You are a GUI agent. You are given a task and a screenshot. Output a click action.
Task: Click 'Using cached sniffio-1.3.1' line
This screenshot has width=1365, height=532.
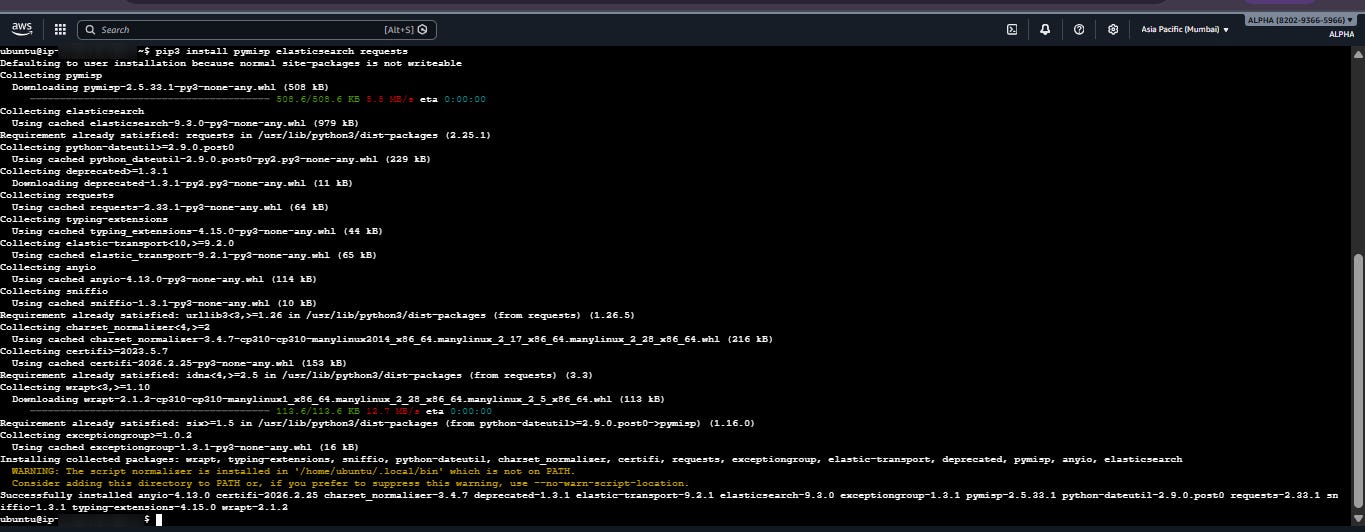(x=164, y=303)
